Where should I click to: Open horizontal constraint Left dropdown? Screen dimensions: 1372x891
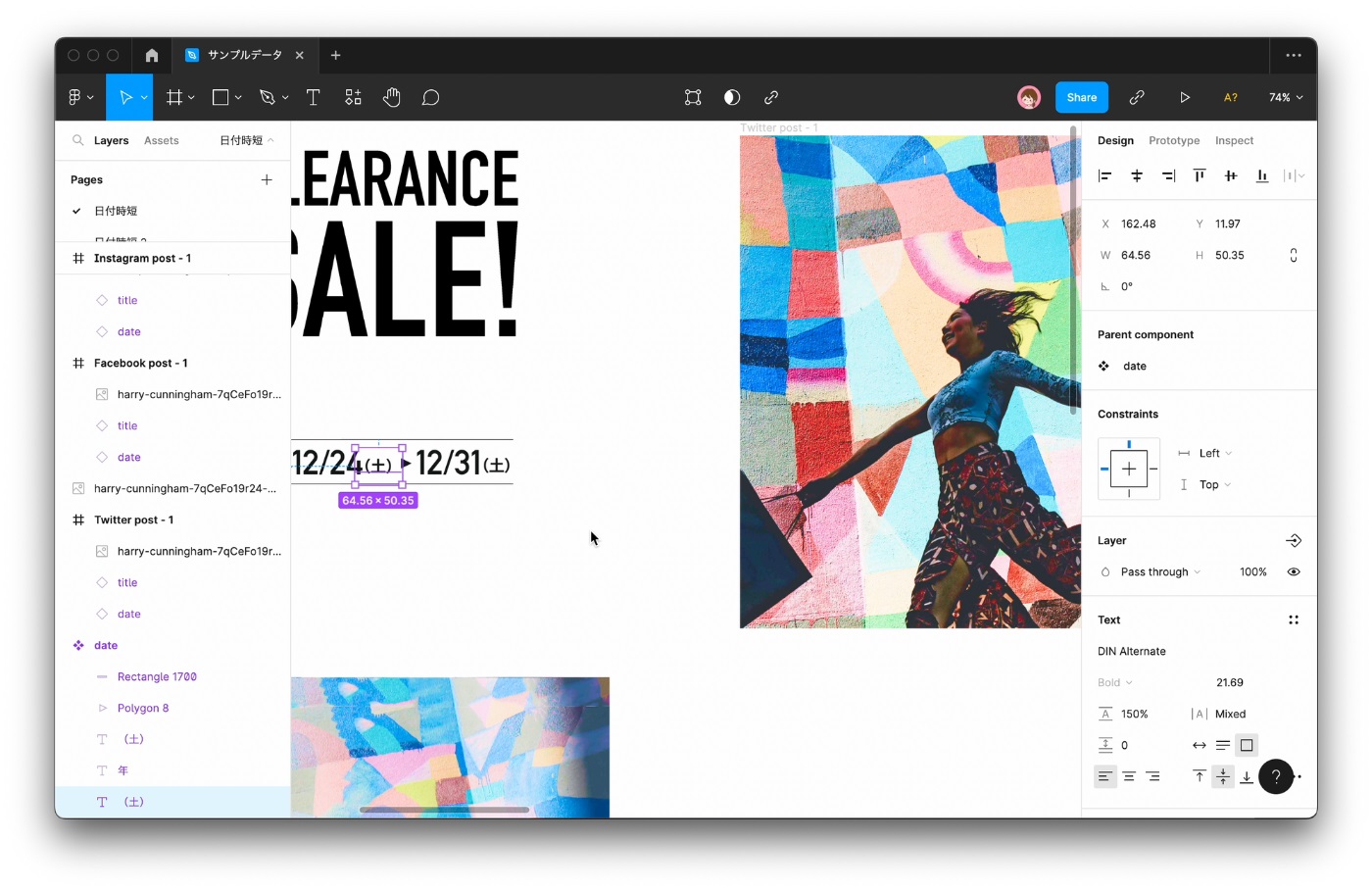pos(1215,453)
